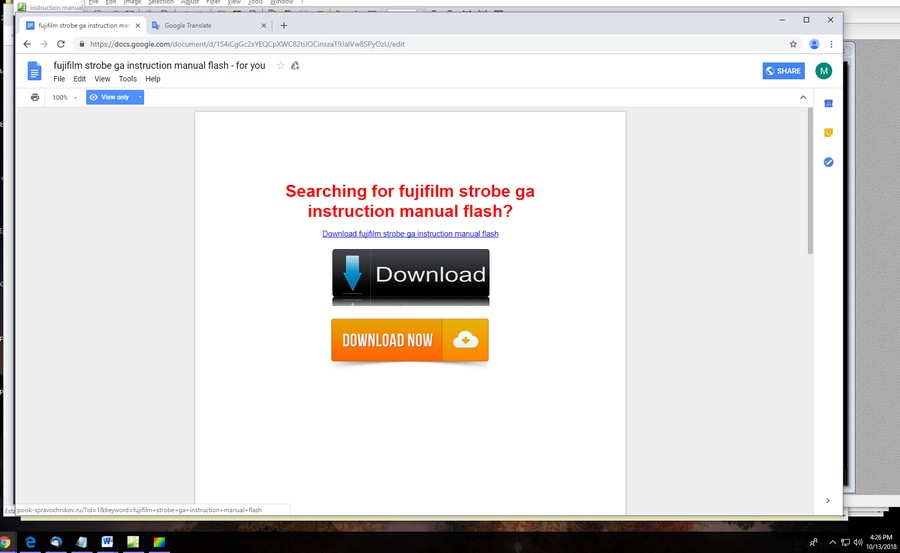The height and width of the screenshot is (553, 900).
Task: Open the File menu in Docs
Action: tap(59, 79)
